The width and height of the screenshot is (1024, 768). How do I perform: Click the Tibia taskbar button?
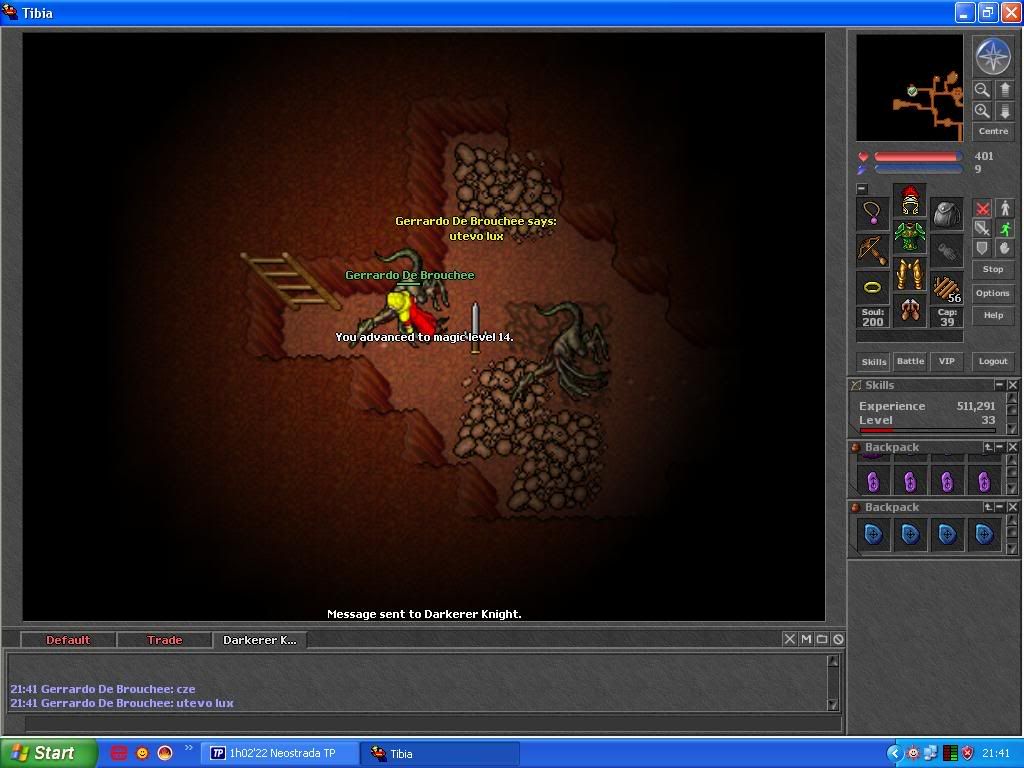click(x=441, y=753)
